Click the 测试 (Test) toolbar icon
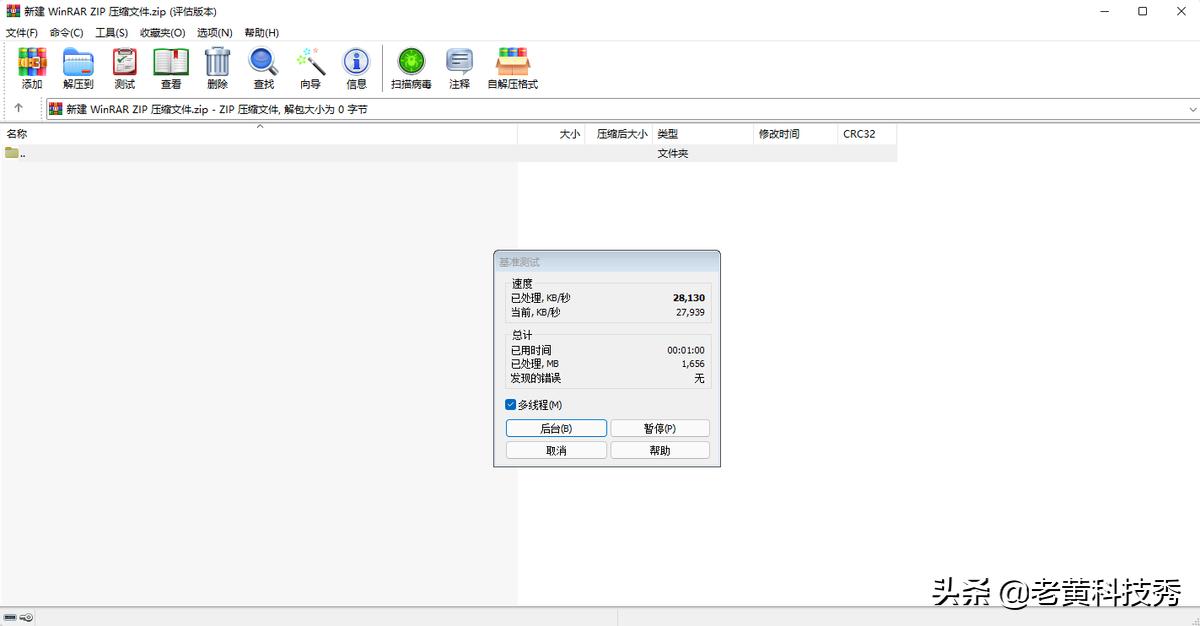This screenshot has height=626, width=1200. coord(124,65)
